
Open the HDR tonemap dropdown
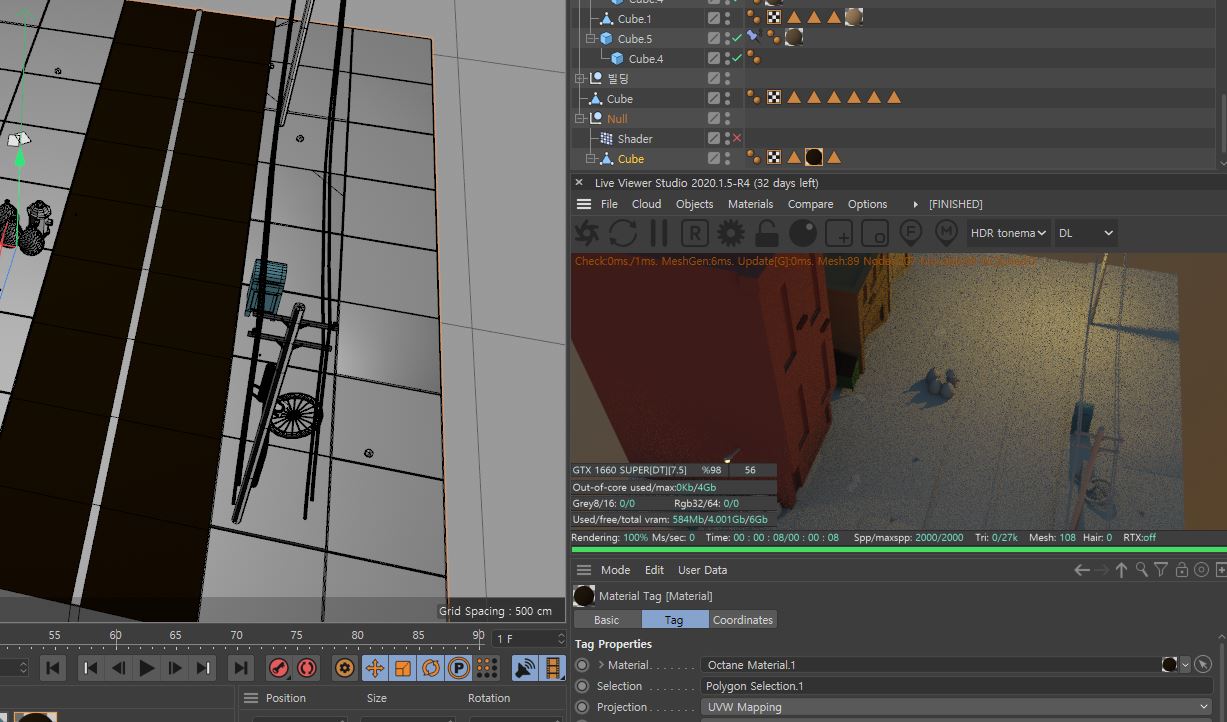tap(1008, 233)
